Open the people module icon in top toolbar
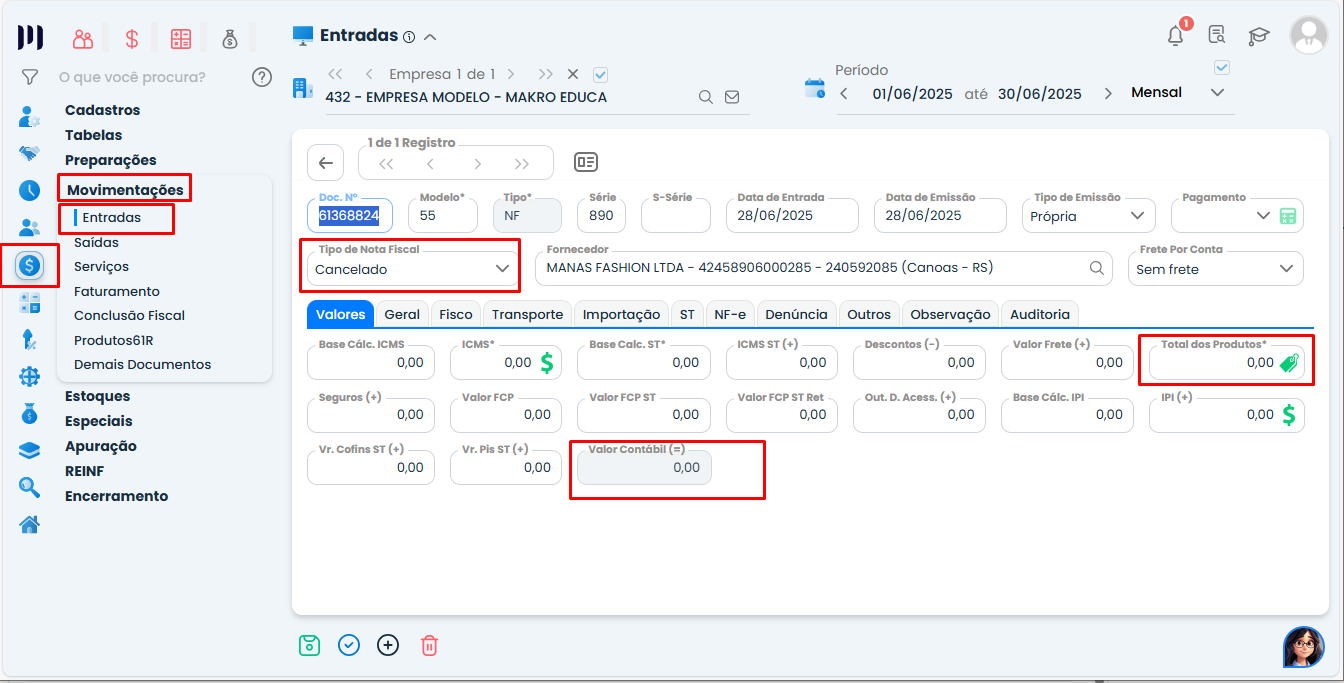Viewport: 1344px width, 683px height. [83, 39]
